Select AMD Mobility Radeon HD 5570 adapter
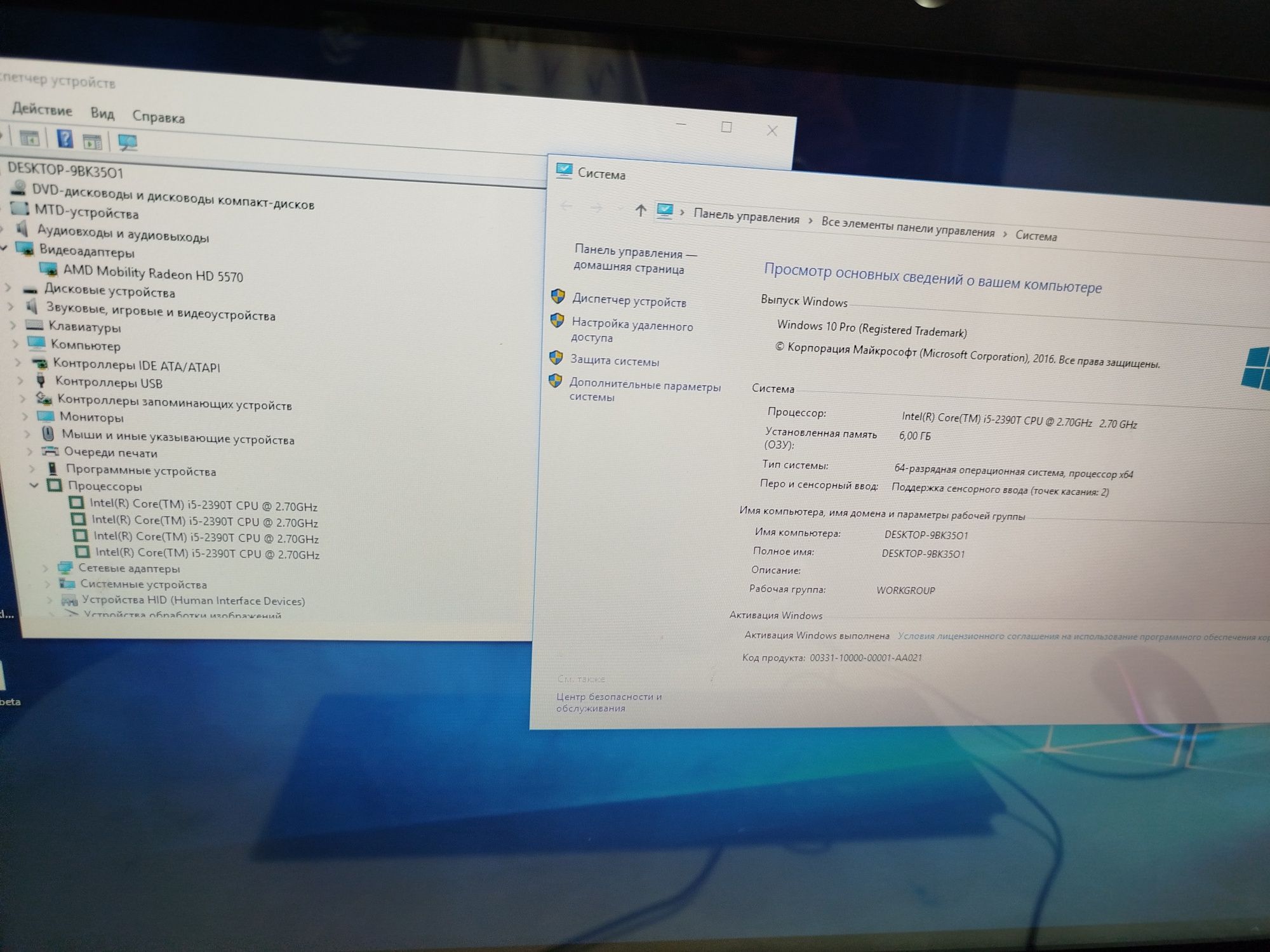 (153, 274)
